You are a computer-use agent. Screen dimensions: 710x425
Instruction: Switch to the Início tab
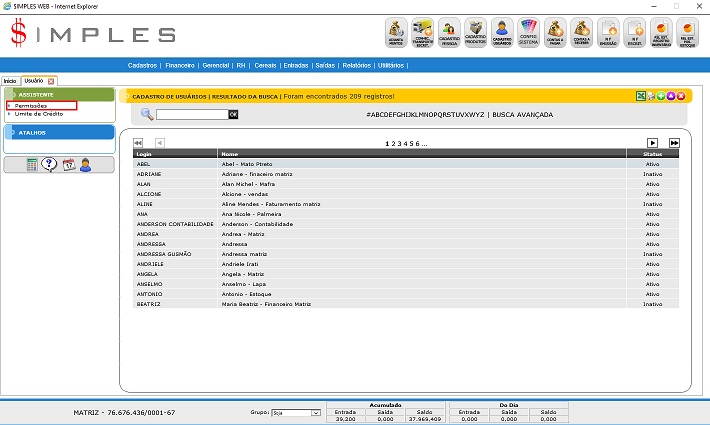[x=10, y=80]
